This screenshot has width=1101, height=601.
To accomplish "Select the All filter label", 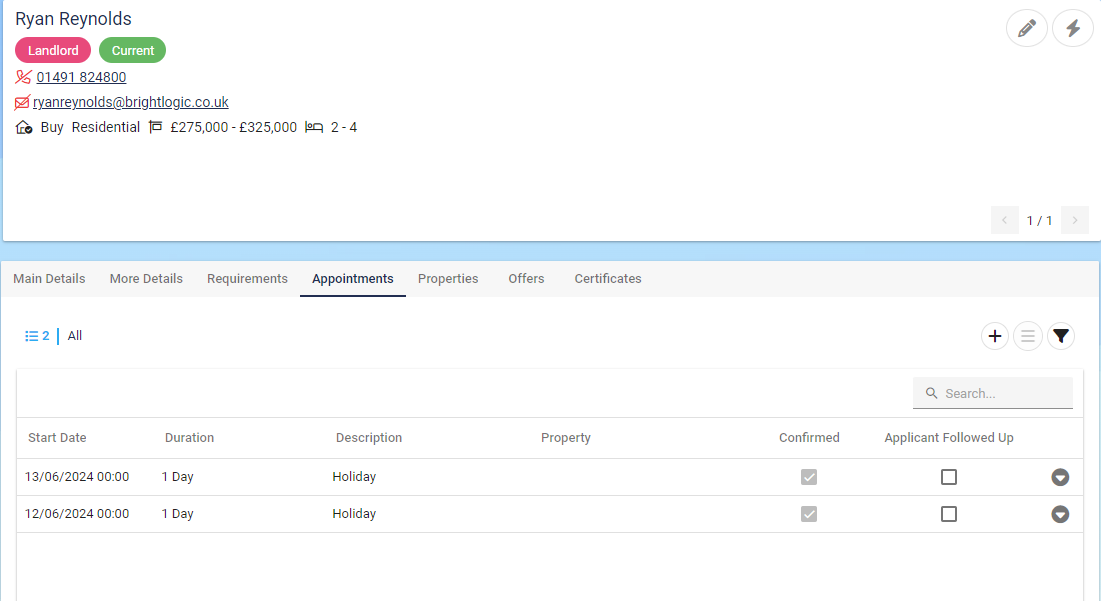I will pyautogui.click(x=74, y=336).
